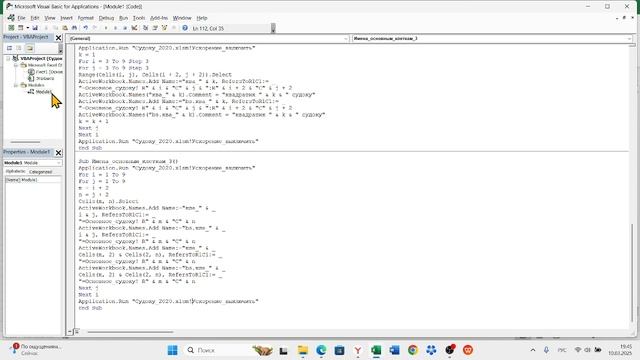This screenshot has height=360, width=640.
Task: Open the Insert object dropdown arrow
Action: [27, 28]
